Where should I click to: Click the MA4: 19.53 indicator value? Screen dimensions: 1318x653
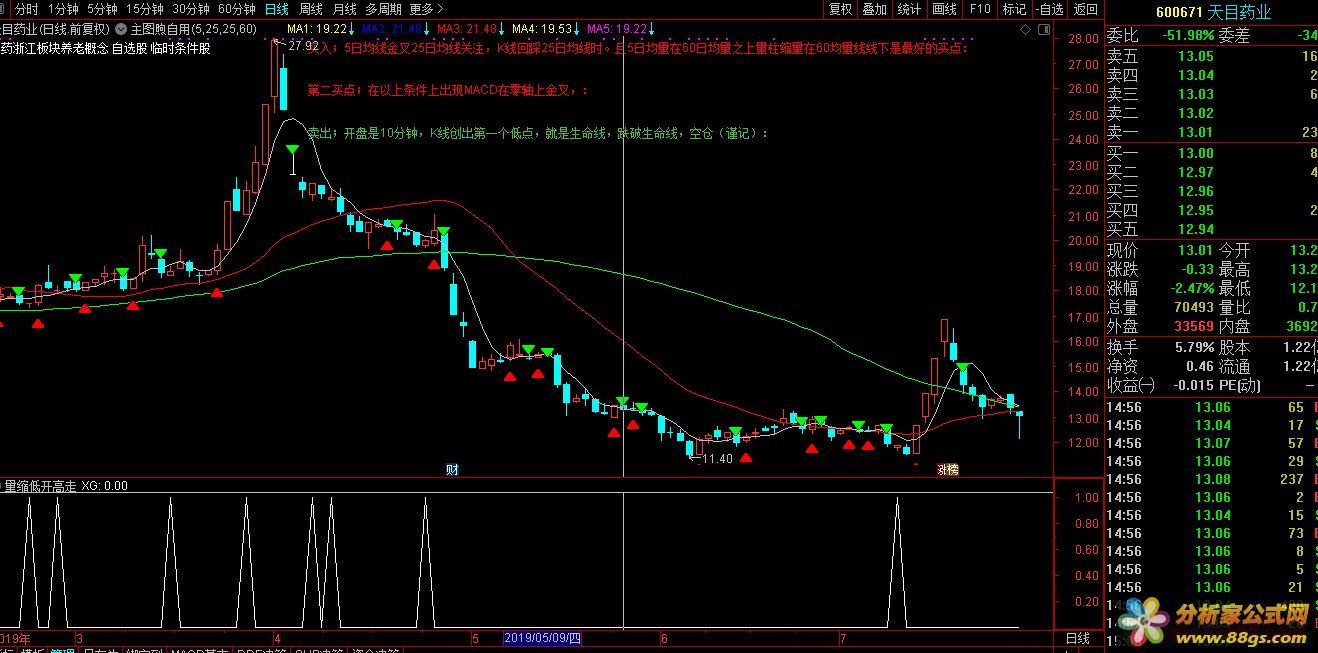pos(547,29)
